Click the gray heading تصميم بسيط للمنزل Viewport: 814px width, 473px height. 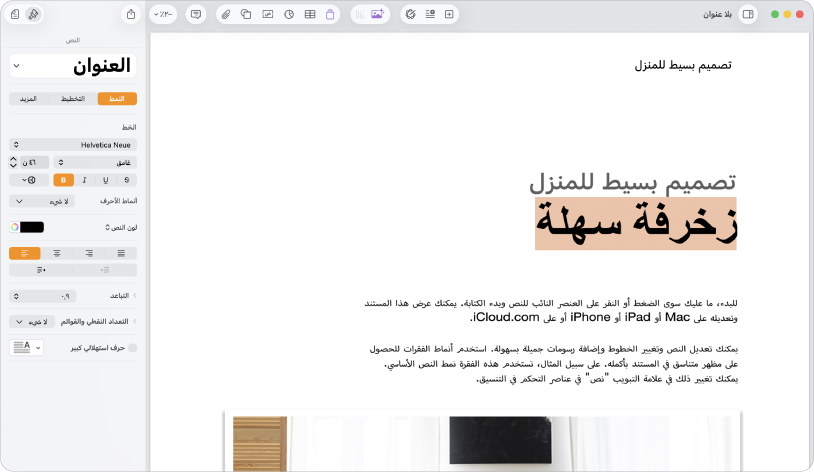632,183
